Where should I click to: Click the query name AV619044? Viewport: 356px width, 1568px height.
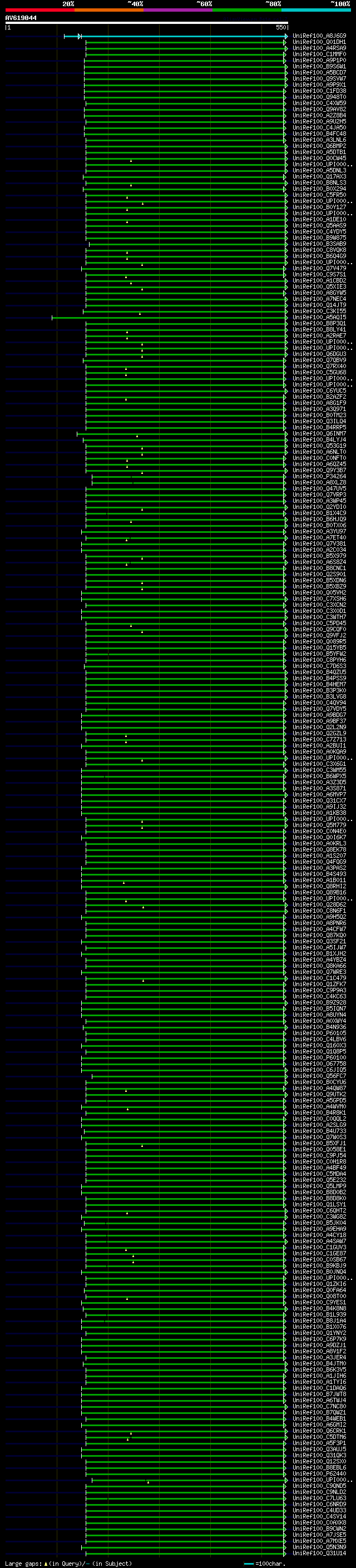click(x=21, y=18)
